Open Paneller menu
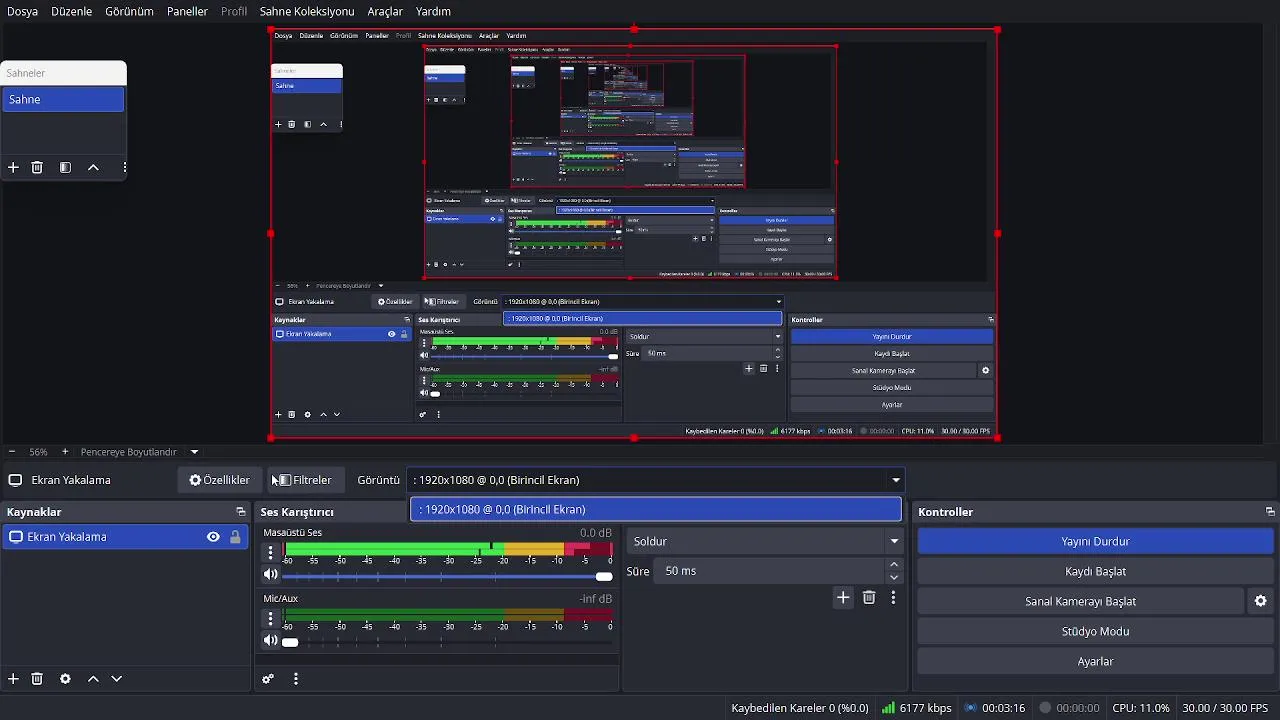This screenshot has width=1280, height=720. (x=188, y=11)
